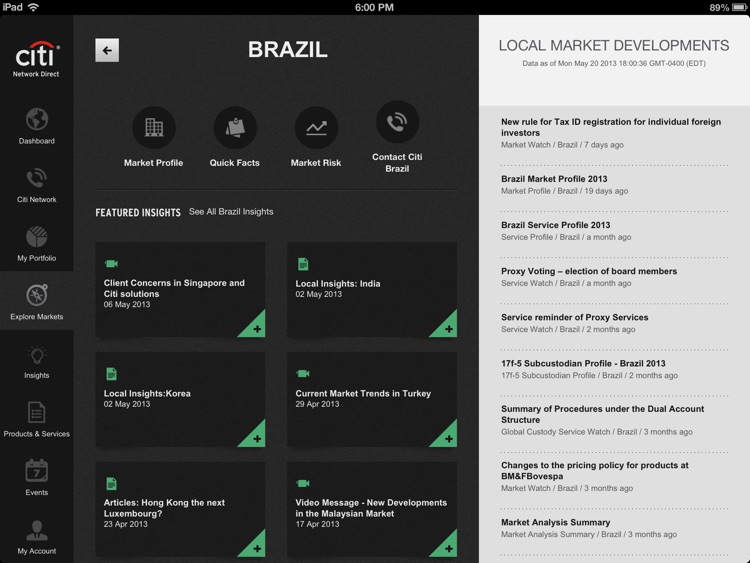
Task: Open the Market Risk chart icon
Action: coord(316,128)
